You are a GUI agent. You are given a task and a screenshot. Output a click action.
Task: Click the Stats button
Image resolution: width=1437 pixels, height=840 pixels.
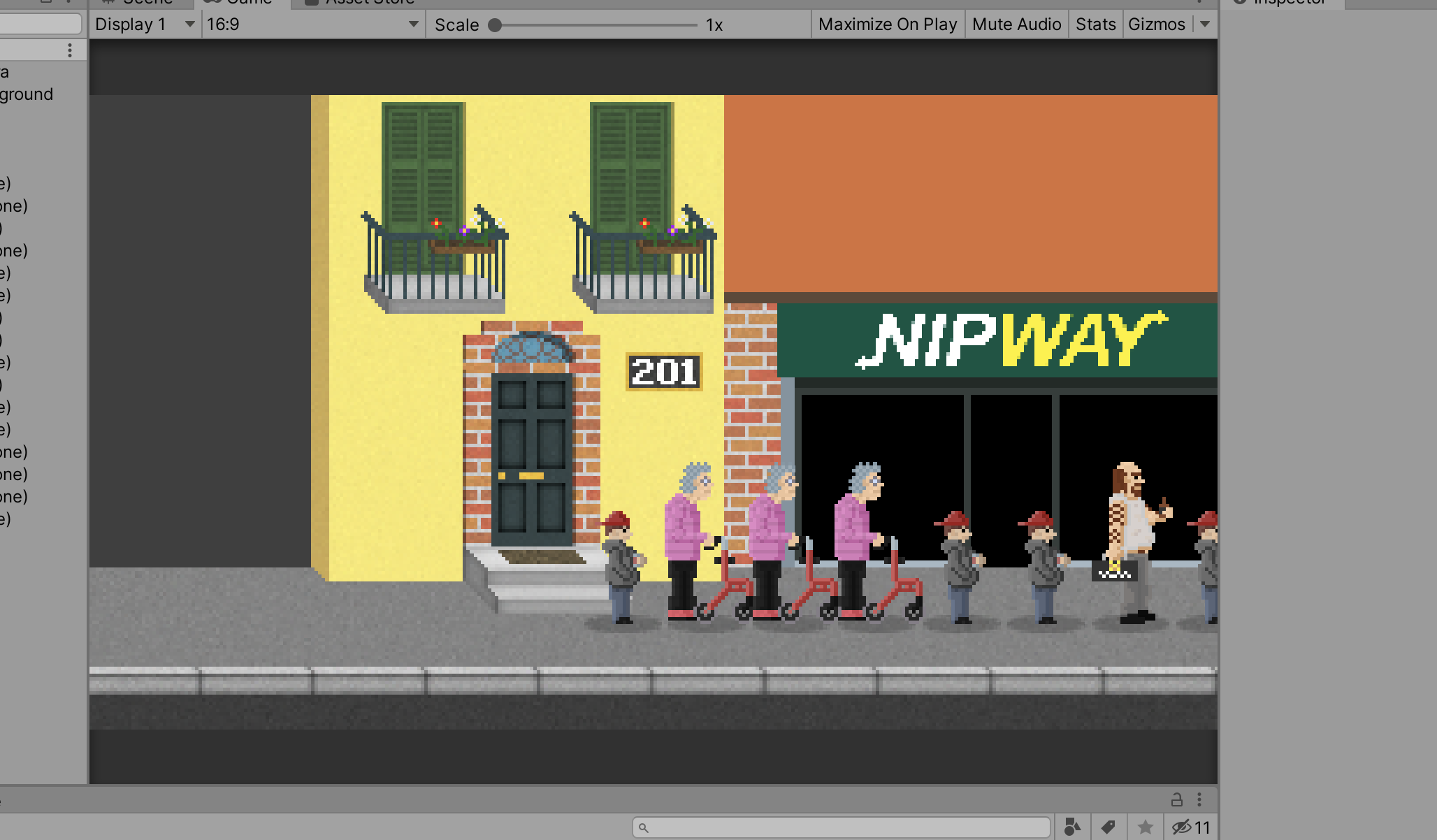1095,24
